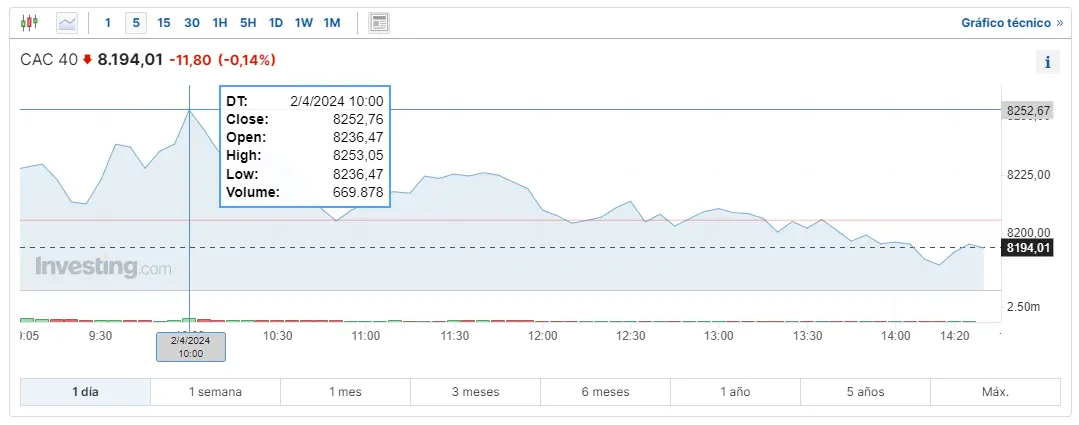Choose the 1H interval

tap(220, 22)
